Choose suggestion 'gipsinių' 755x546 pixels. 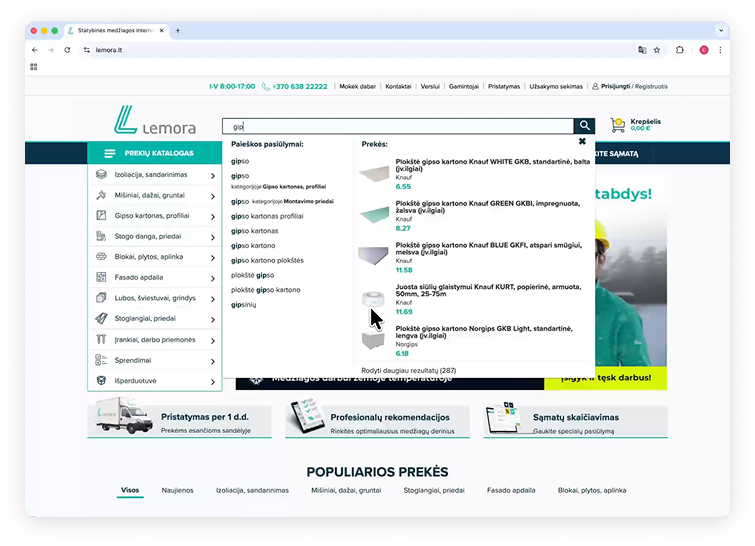point(244,305)
